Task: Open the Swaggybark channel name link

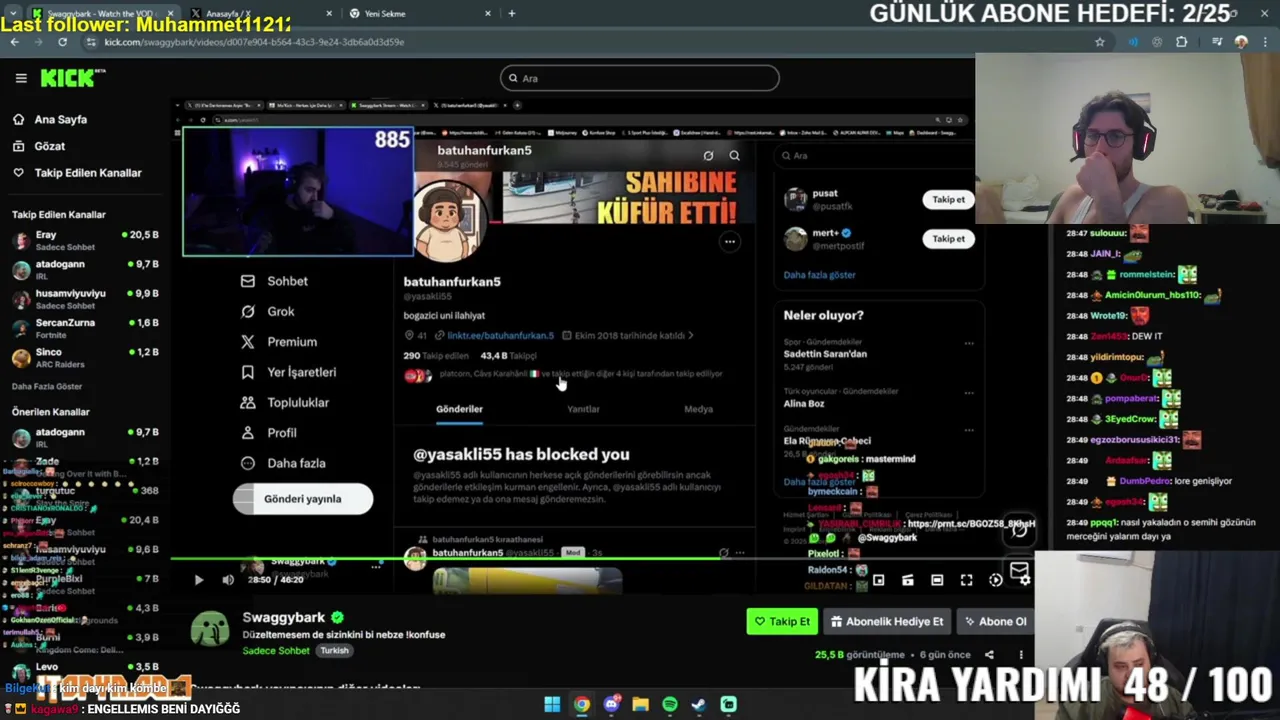Action: [286, 618]
